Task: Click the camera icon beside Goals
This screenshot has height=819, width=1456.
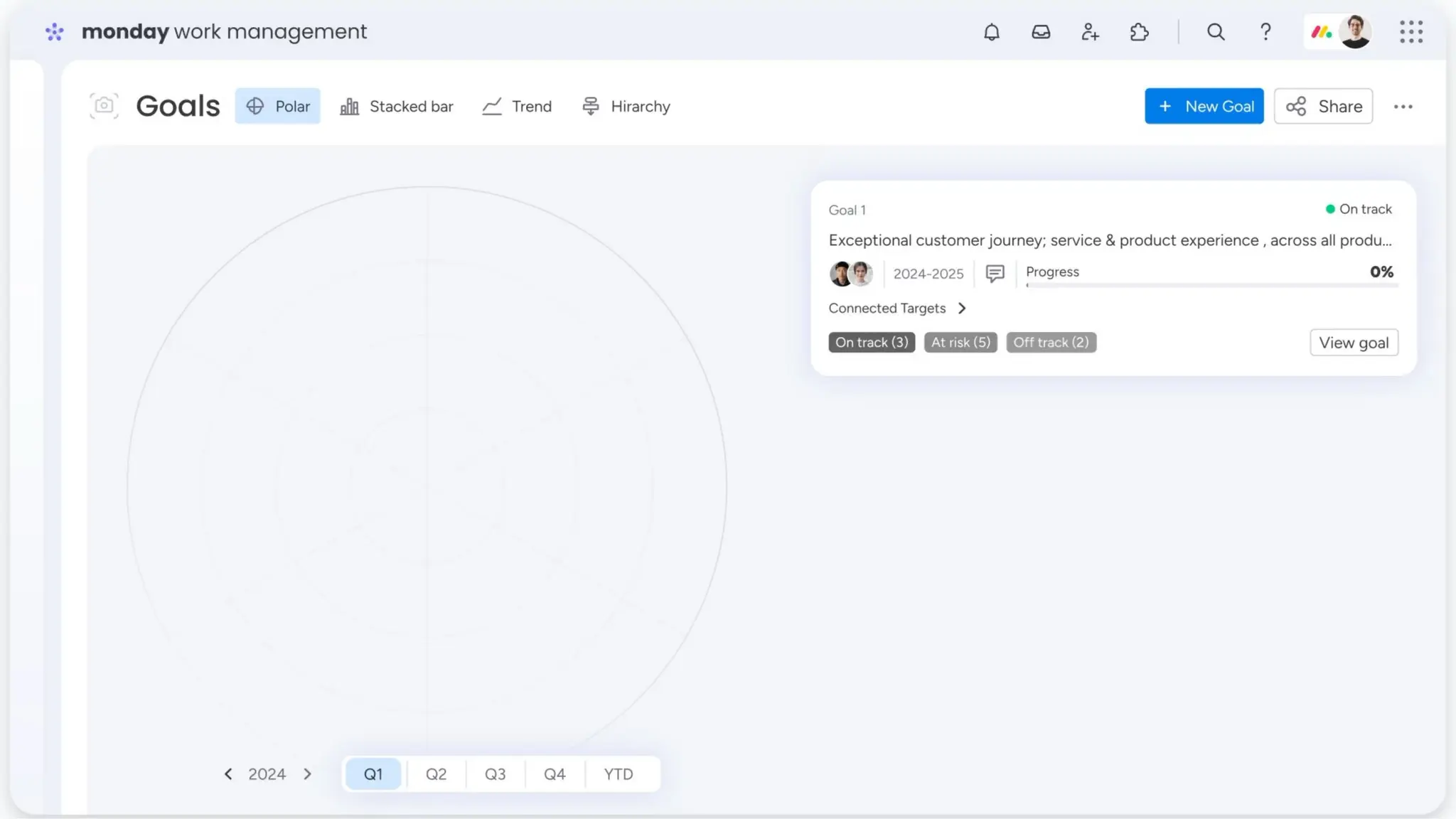Action: coord(104,106)
